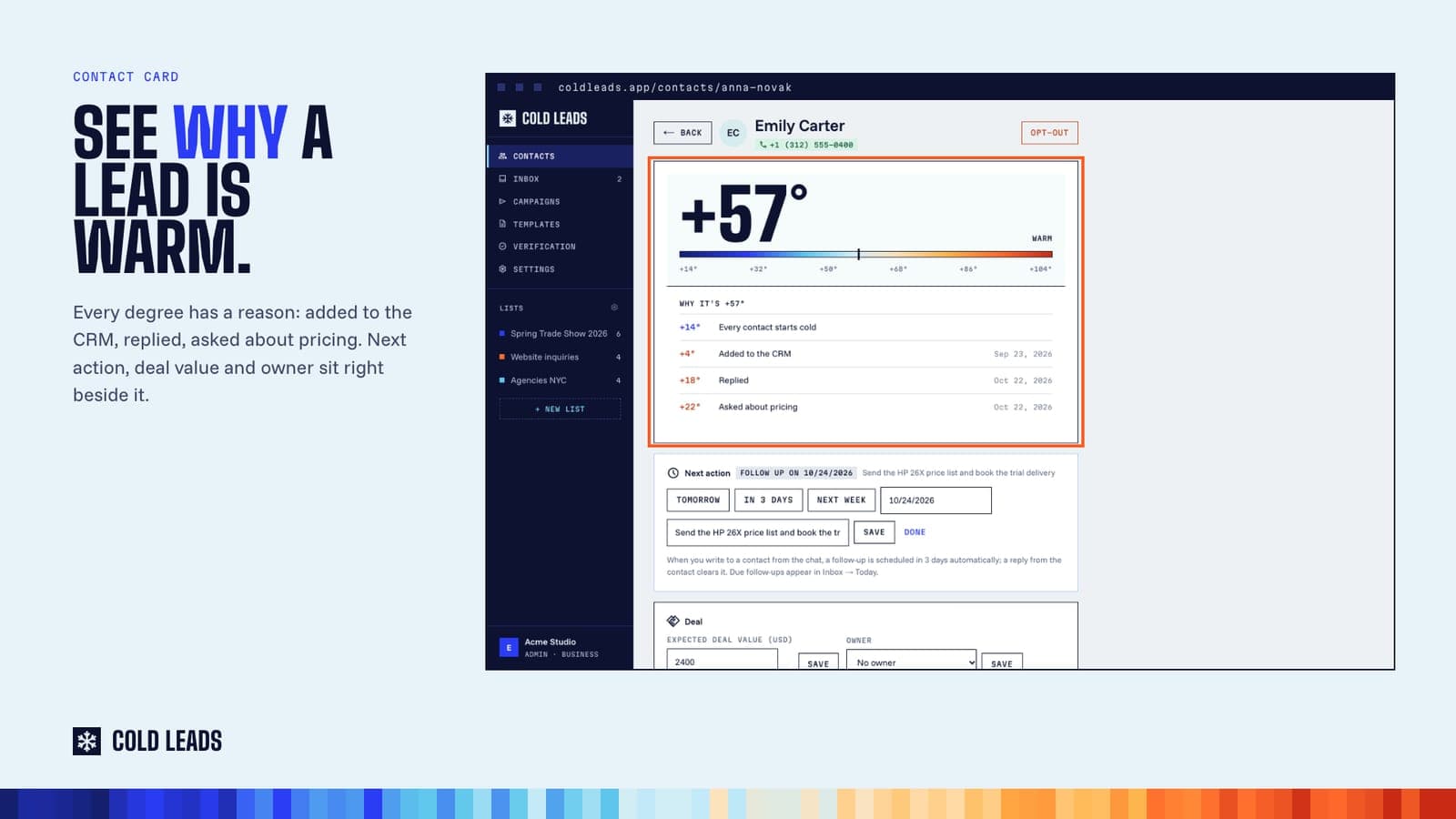The width and height of the screenshot is (1456, 819).
Task: Click the temperature gradient bar marker
Action: click(858, 255)
